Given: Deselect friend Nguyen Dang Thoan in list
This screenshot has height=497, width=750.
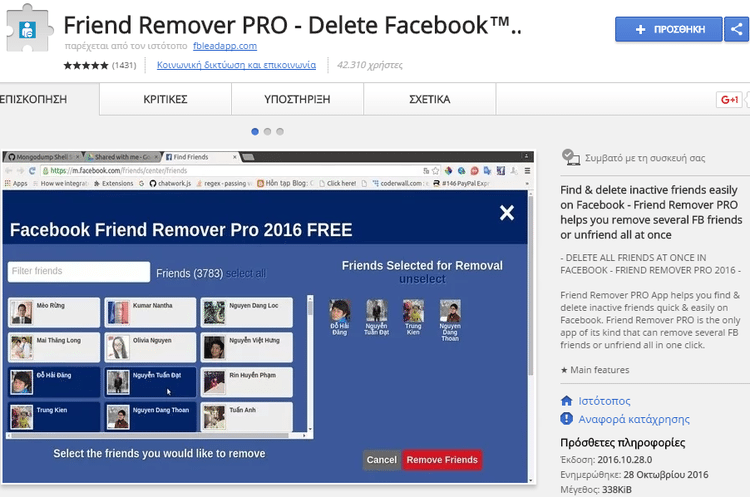Looking at the screenshot, I should coord(150,417).
